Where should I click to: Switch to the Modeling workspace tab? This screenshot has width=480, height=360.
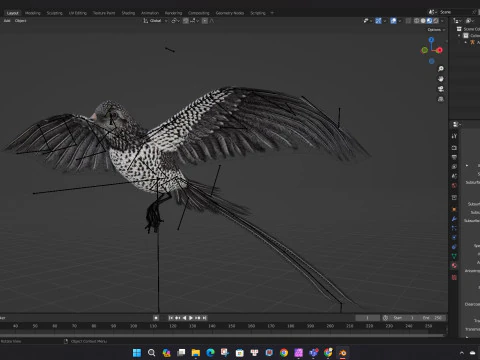[33, 13]
